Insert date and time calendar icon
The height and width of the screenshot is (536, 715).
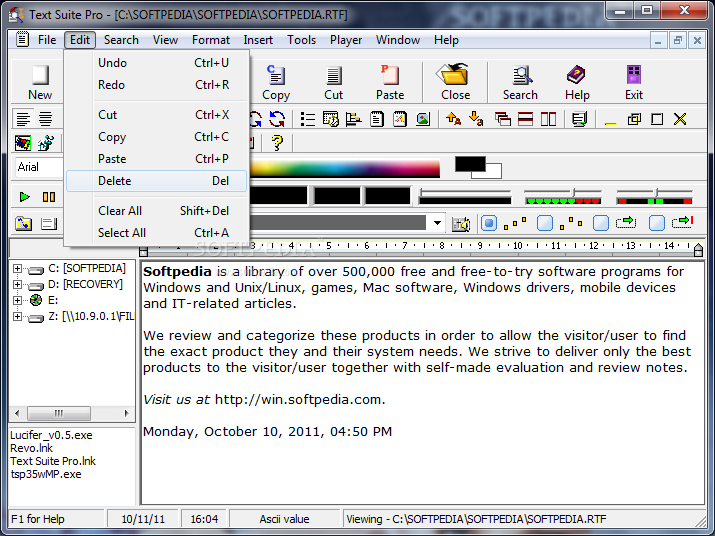pyautogui.click(x=331, y=119)
